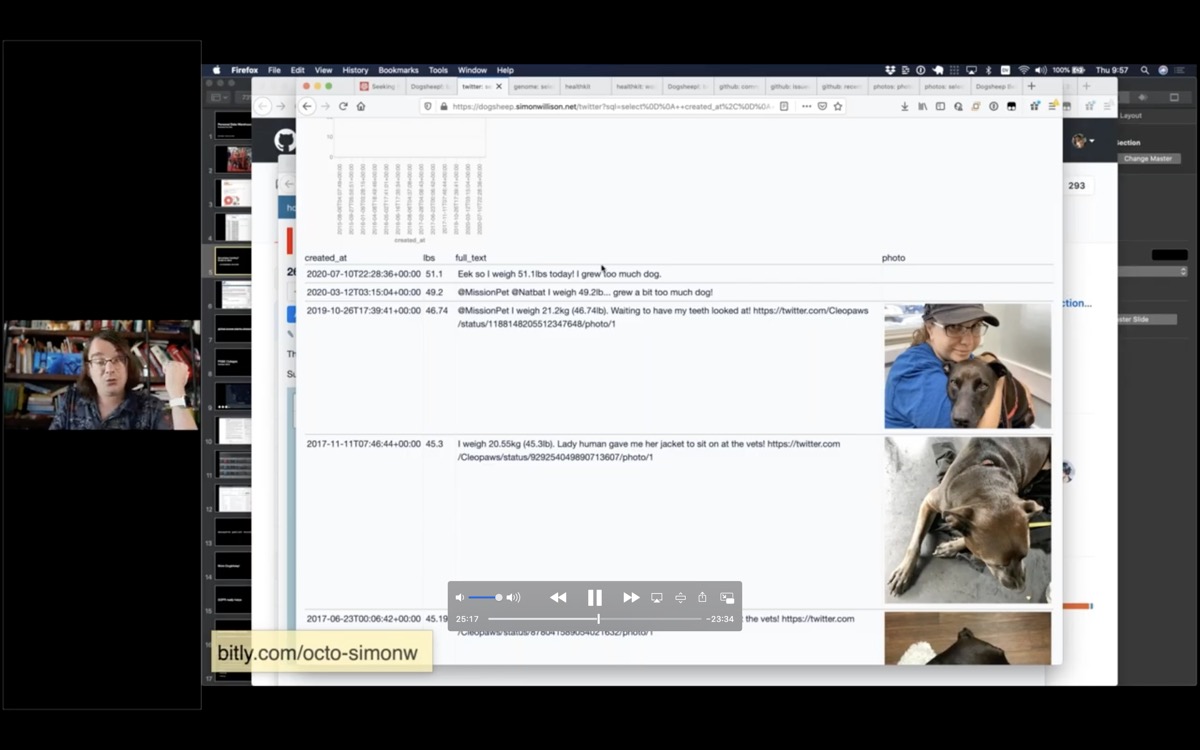Click the padlock site info icon
The image size is (1200, 750).
442,106
